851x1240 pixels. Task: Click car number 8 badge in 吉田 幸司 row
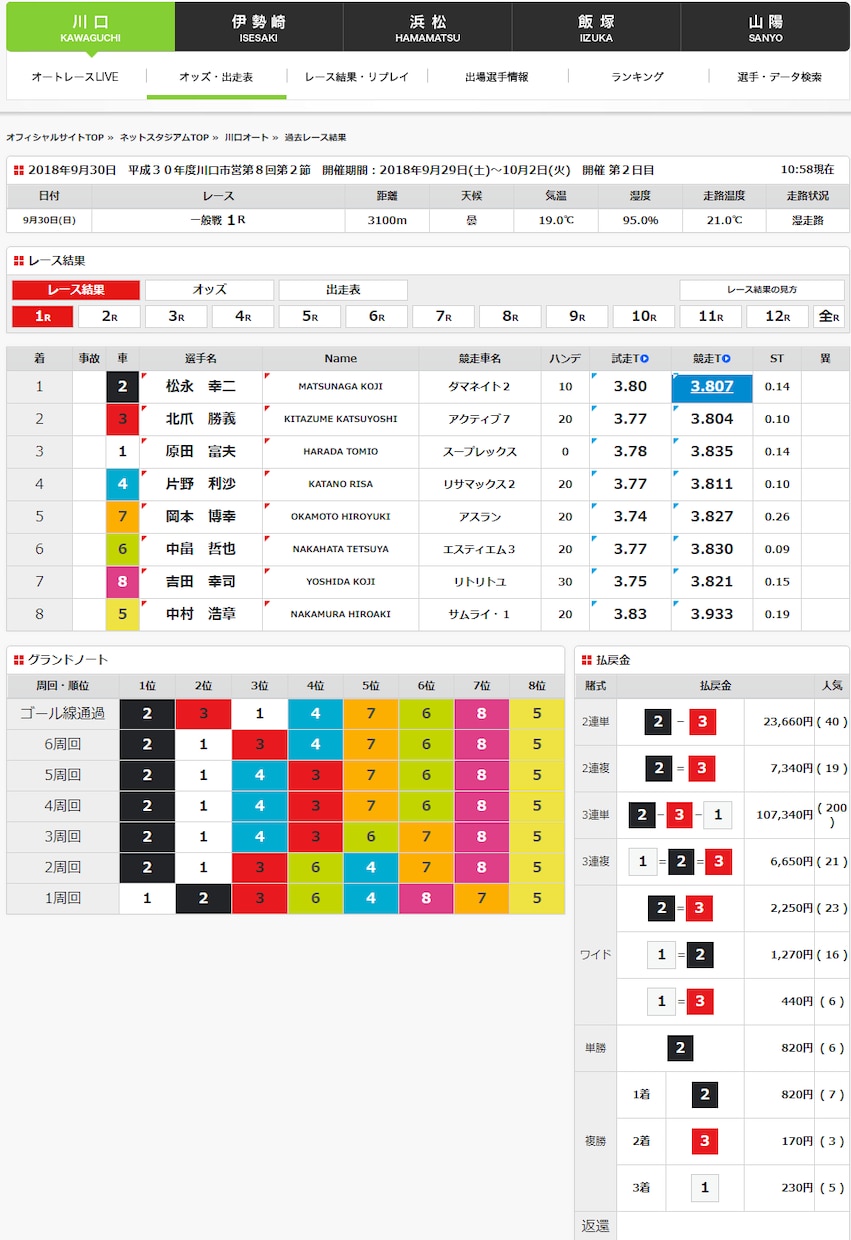coord(122,581)
